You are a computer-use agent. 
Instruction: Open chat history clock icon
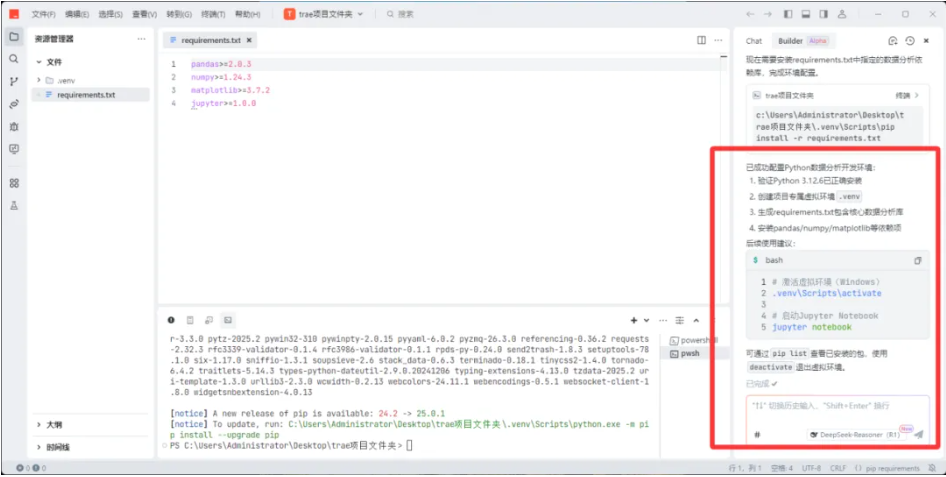(909, 41)
